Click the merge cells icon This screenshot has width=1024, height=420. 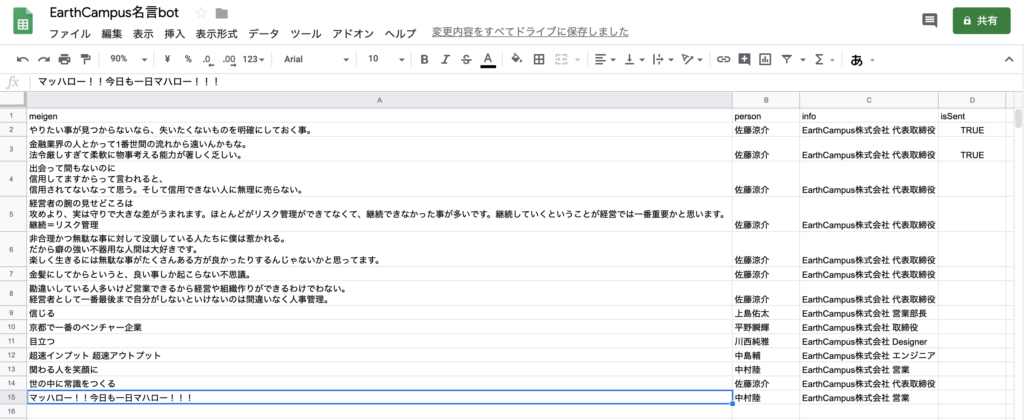(561, 59)
